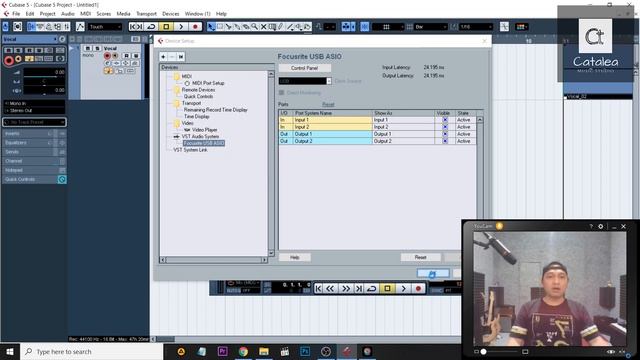Click the toolbar Record button
This screenshot has width=640, height=360.
point(195,27)
